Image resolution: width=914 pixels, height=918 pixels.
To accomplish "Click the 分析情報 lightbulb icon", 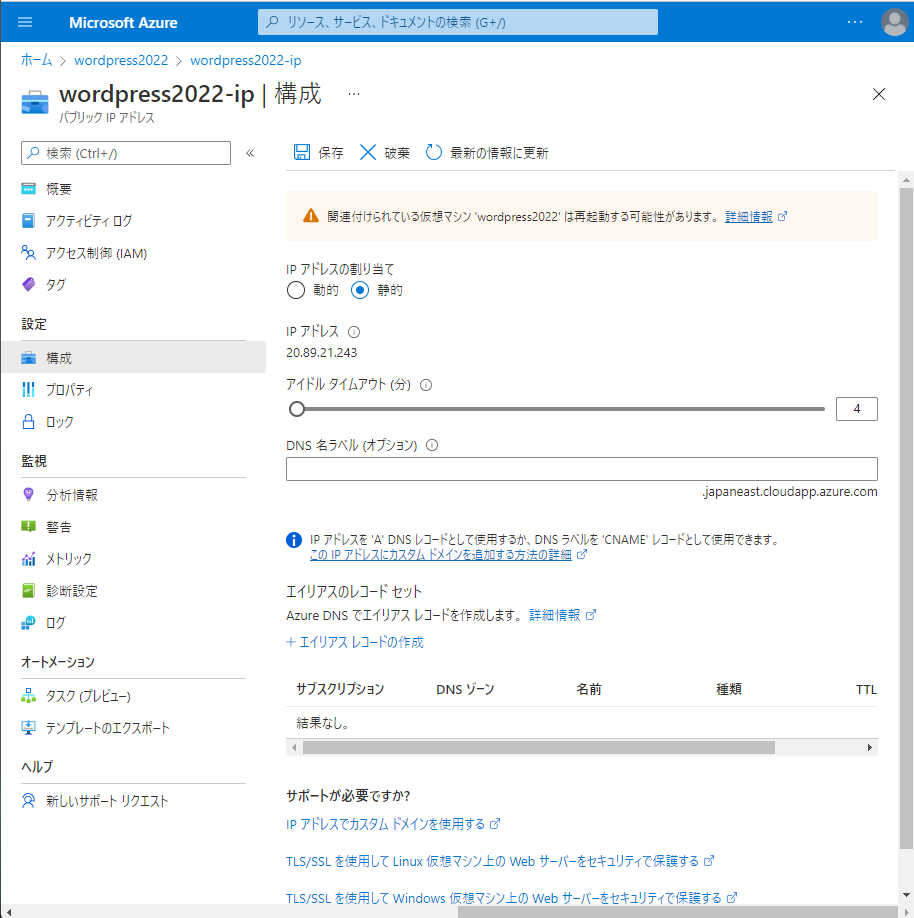I will tap(28, 495).
